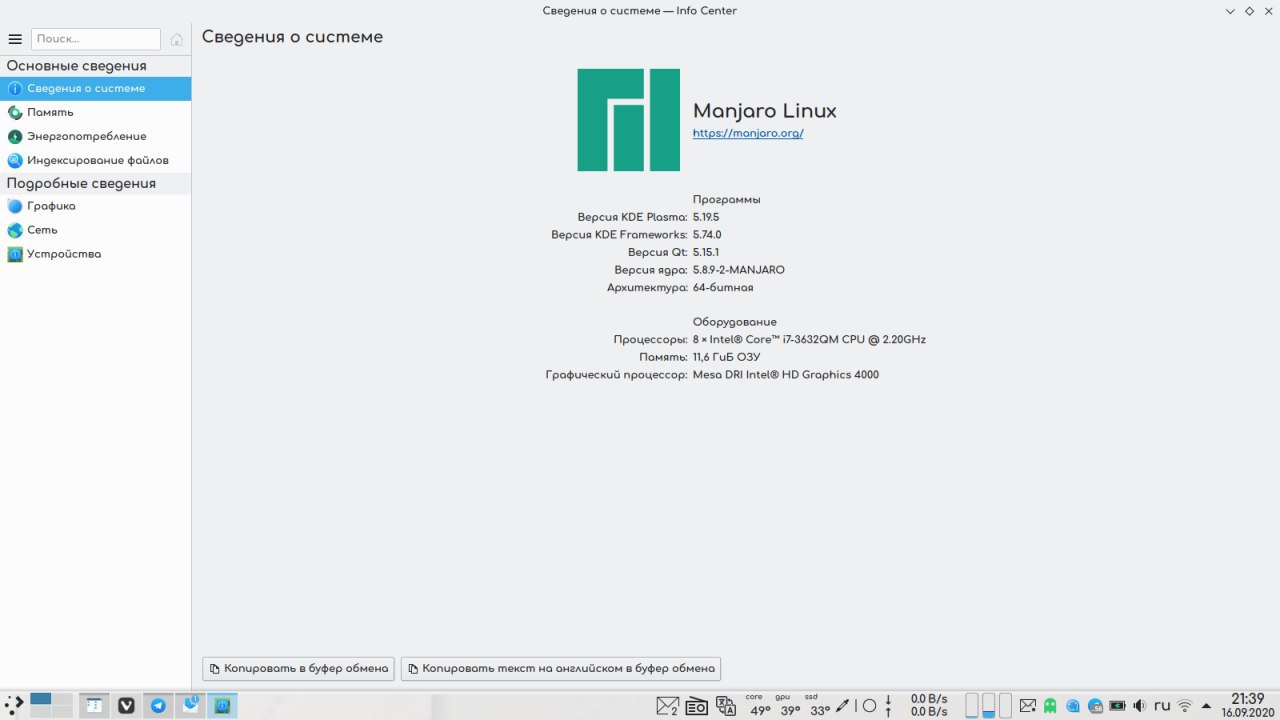Expand hidden system tray icons arrow
Image resolution: width=1280 pixels, height=720 pixels.
[x=1206, y=706]
